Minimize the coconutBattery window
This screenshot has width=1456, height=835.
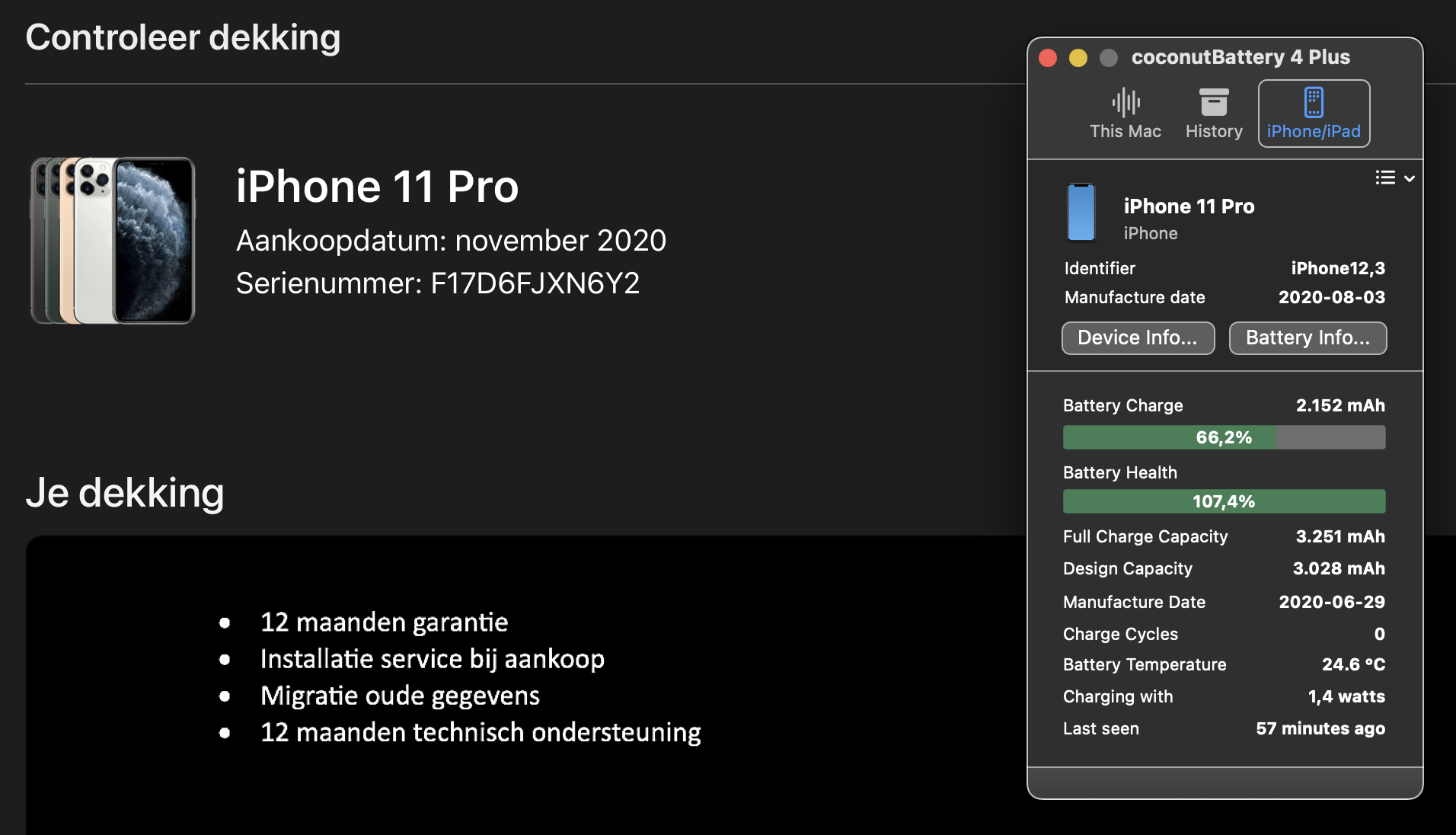pyautogui.click(x=1078, y=58)
